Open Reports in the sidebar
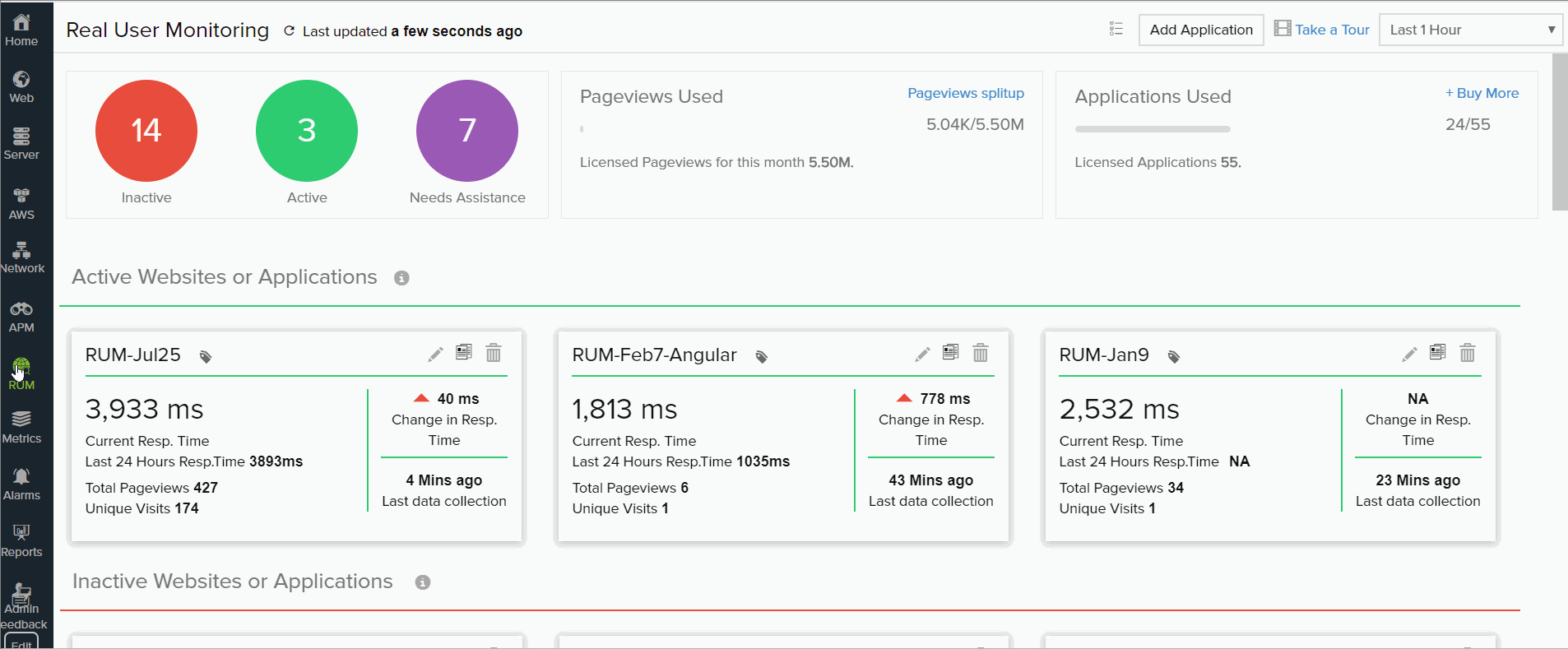The height and width of the screenshot is (649, 1568). (x=21, y=542)
